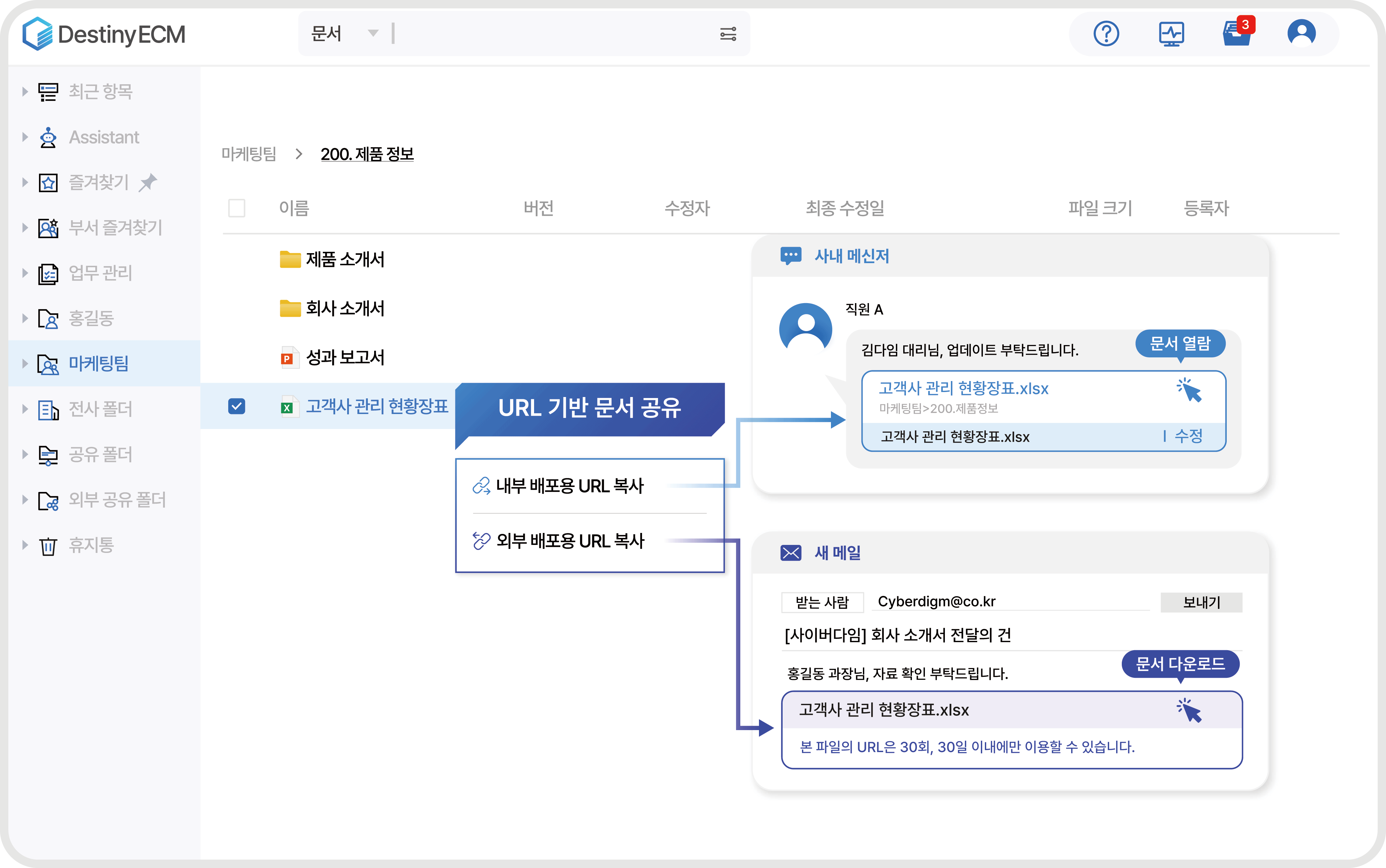
Task: Expand the 공유 폴더 tree arrow
Action: (25, 454)
